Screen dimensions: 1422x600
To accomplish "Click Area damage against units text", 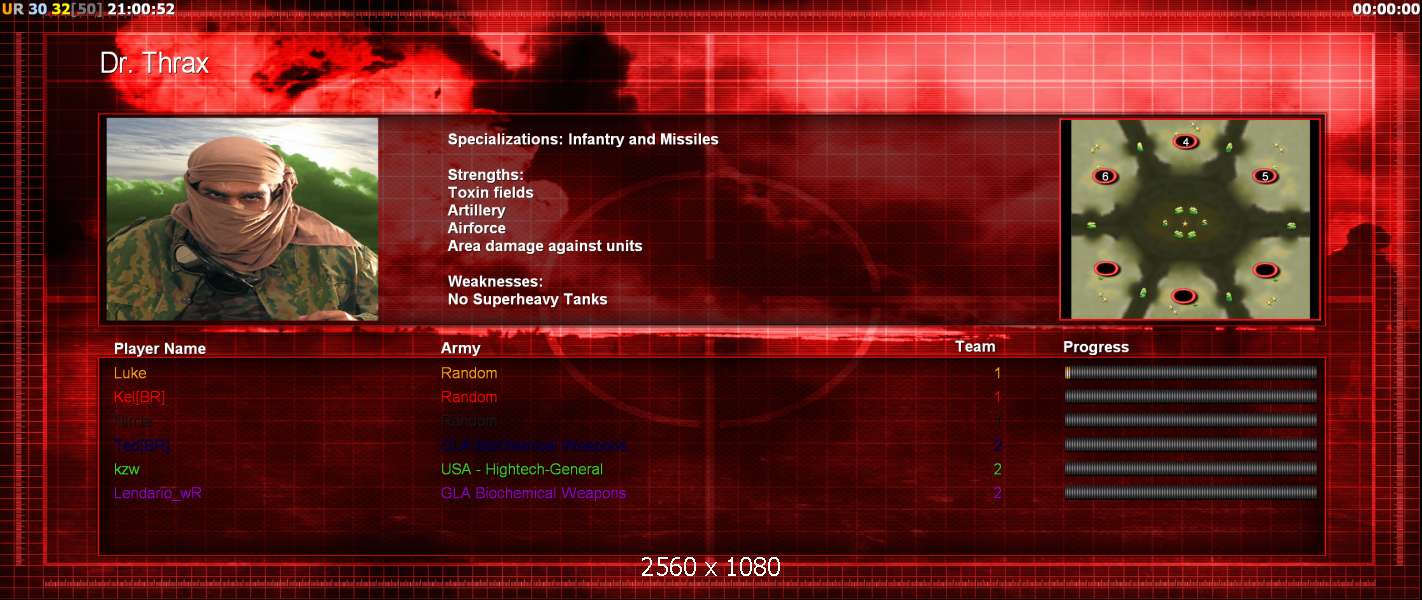I will pos(545,246).
